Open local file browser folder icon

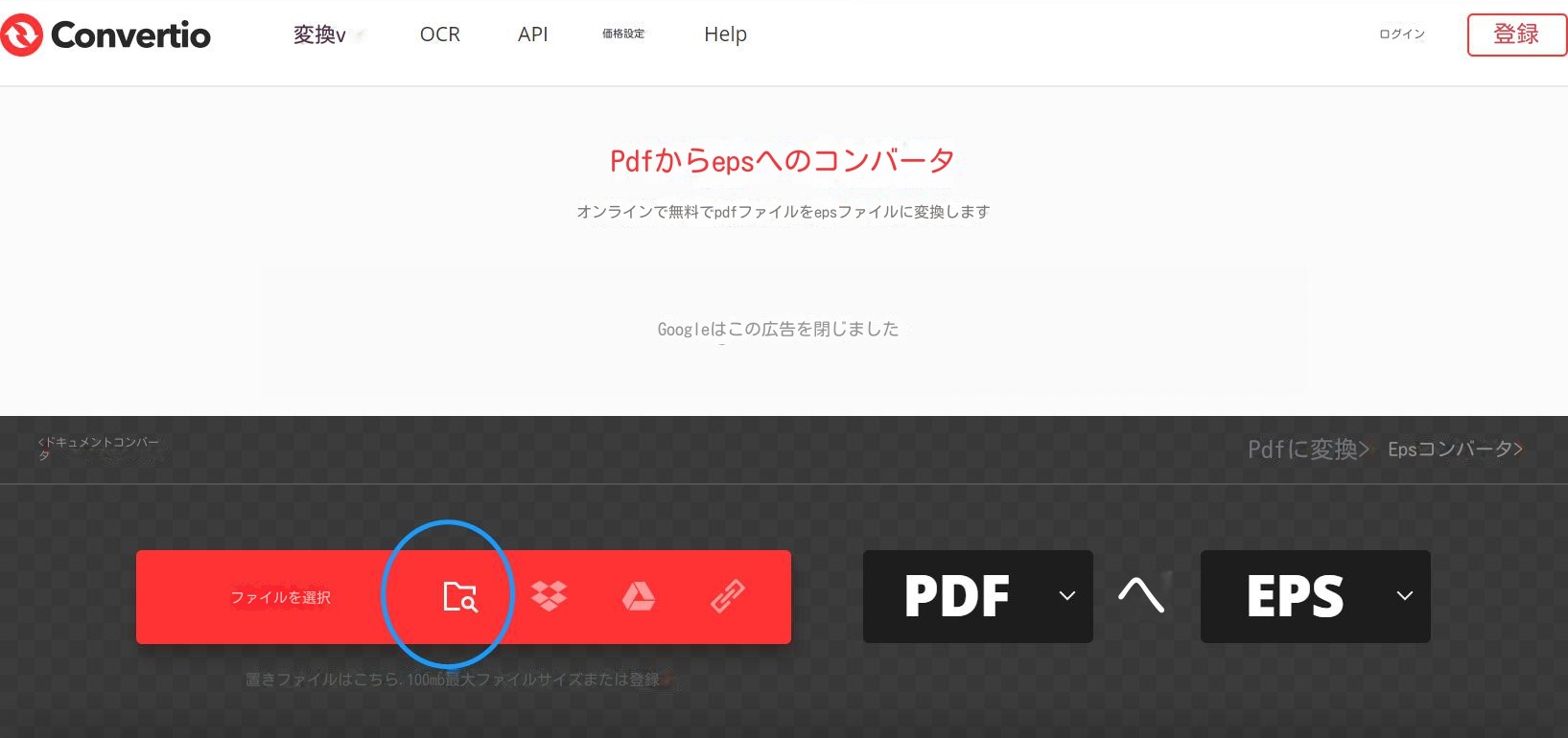(x=460, y=596)
